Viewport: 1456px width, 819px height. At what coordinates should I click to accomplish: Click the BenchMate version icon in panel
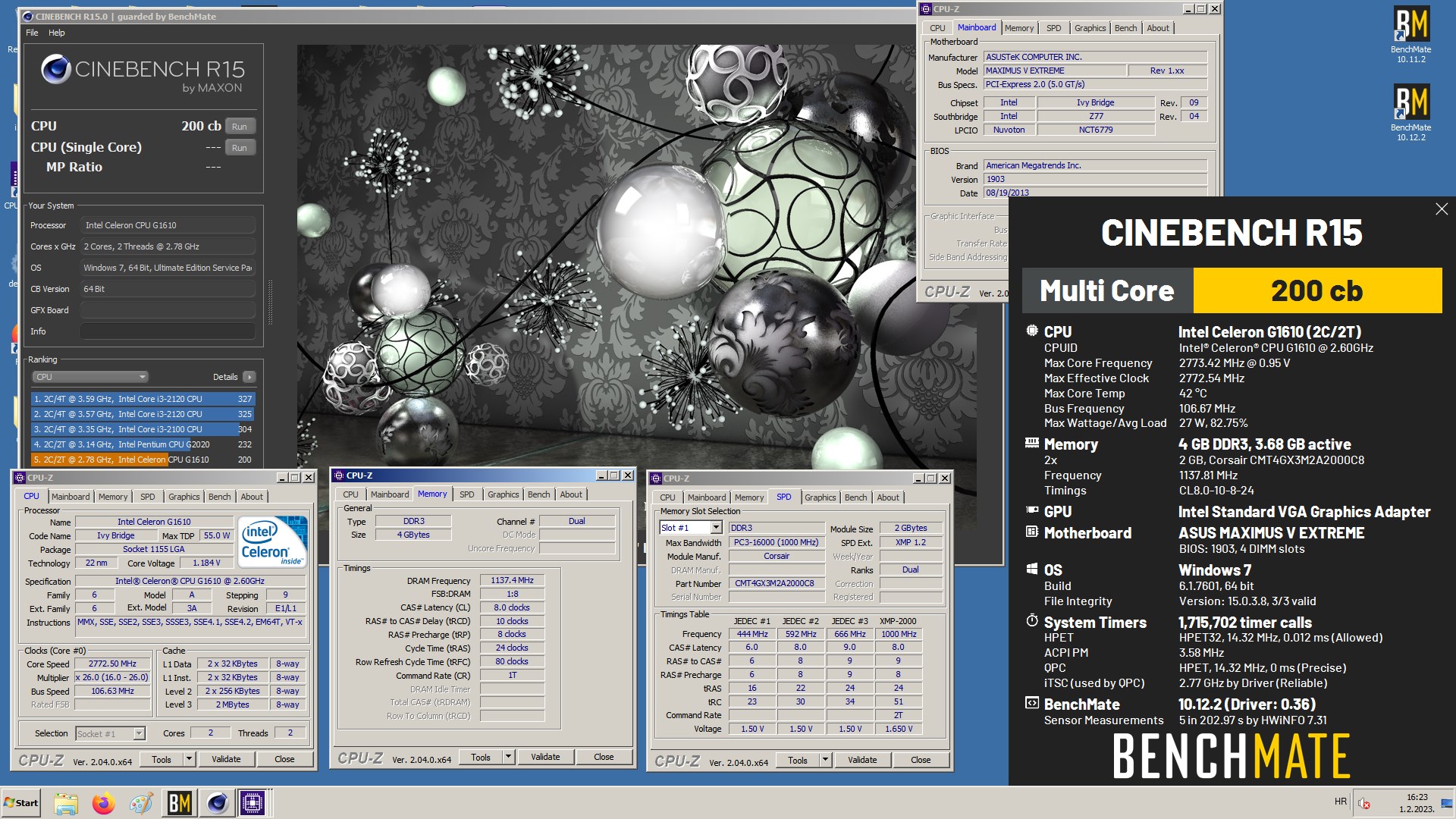[x=1031, y=703]
